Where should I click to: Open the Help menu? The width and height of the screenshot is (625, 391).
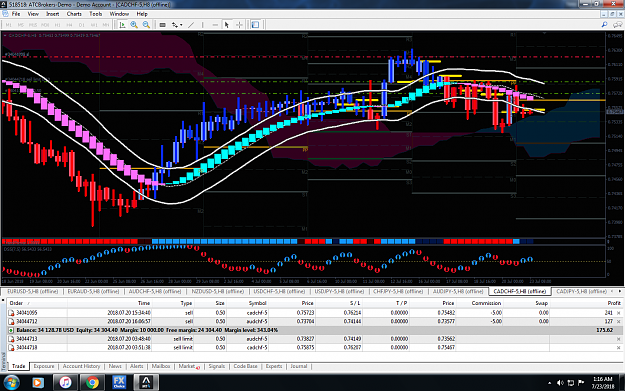pyautogui.click(x=142, y=14)
